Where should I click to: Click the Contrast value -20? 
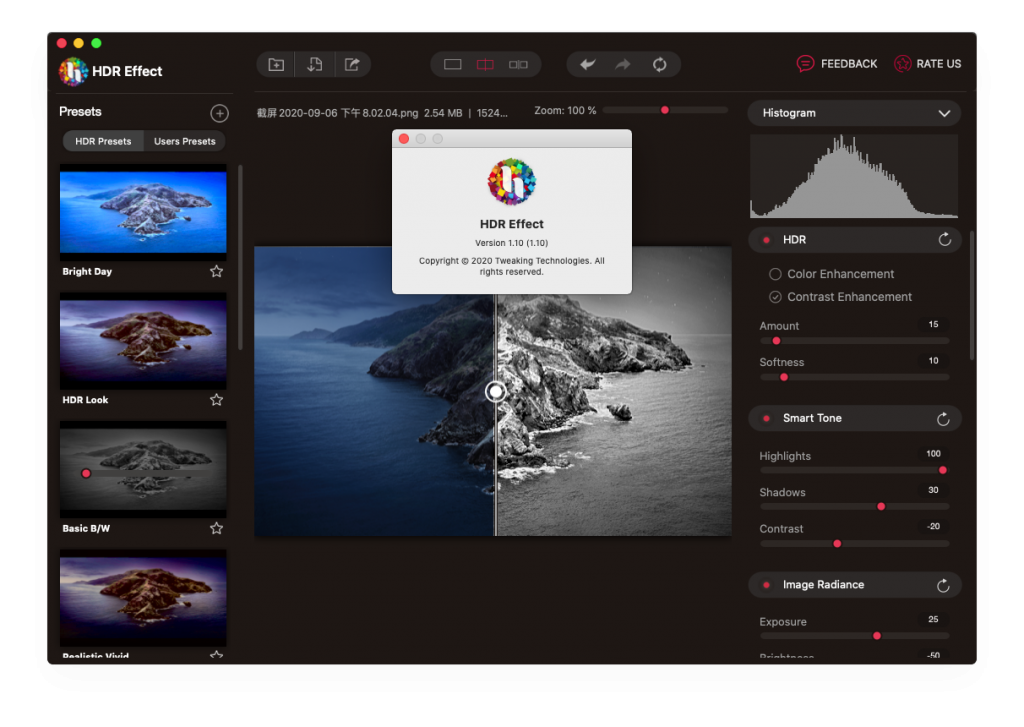click(x=933, y=527)
